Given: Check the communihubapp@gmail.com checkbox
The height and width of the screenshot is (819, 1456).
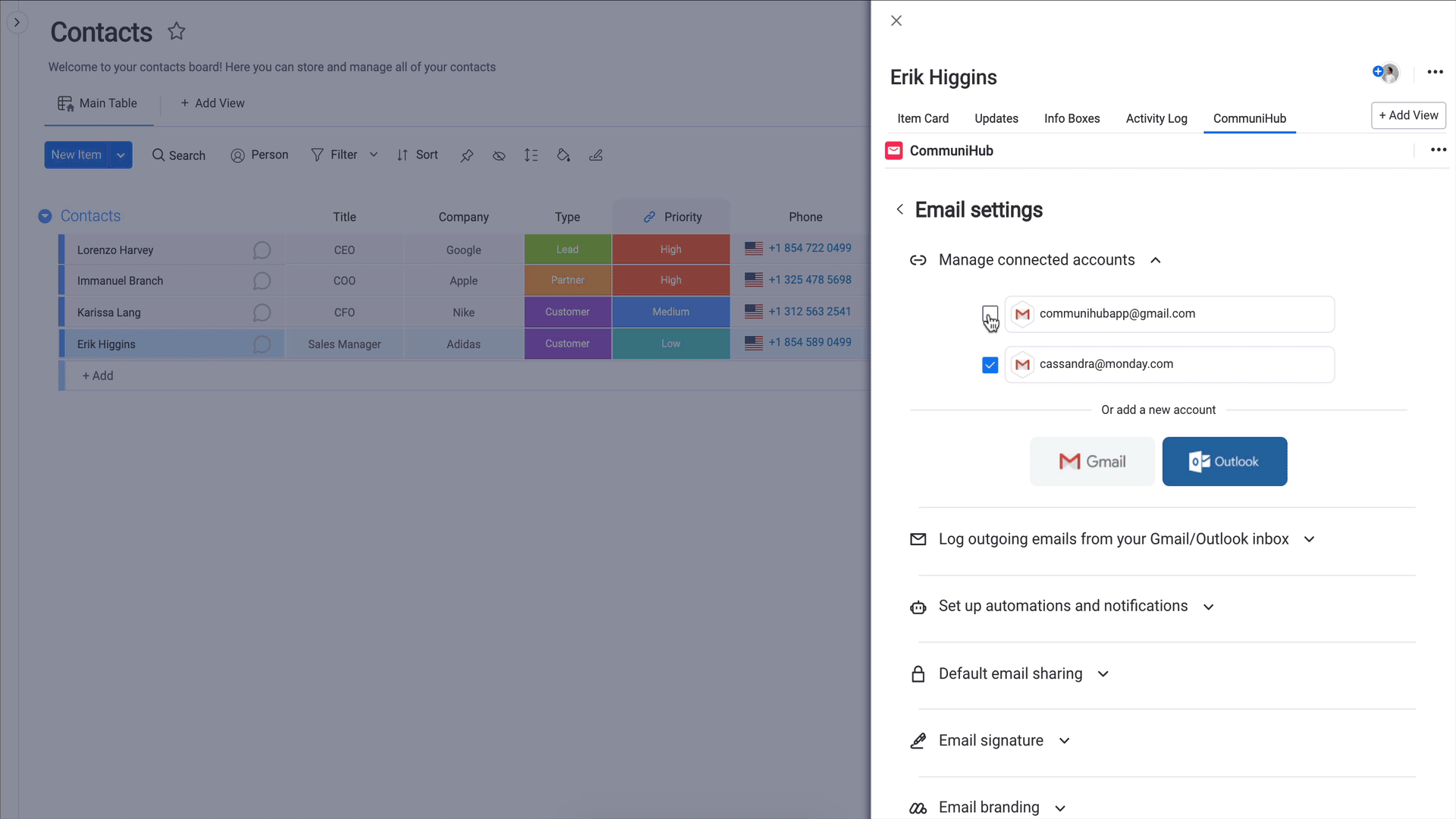Looking at the screenshot, I should (x=990, y=314).
